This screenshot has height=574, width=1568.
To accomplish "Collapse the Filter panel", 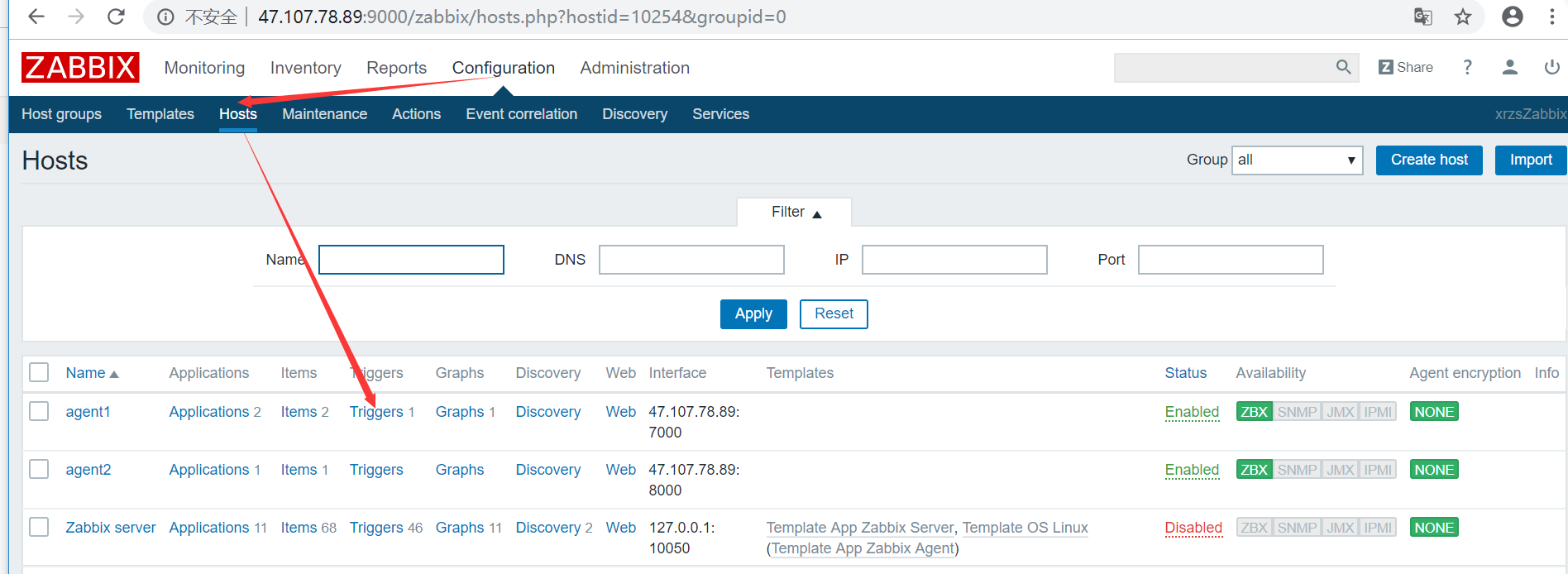I will point(796,213).
